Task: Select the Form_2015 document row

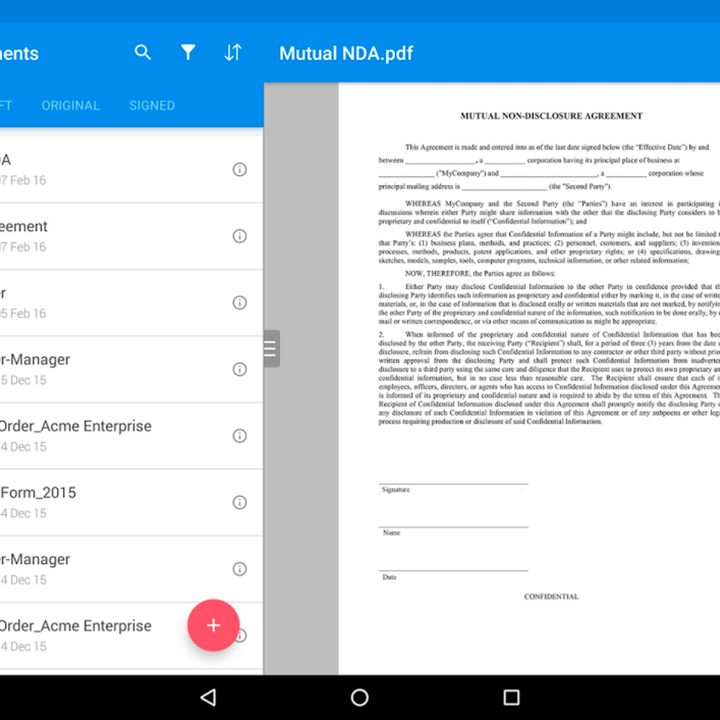Action: [131, 502]
